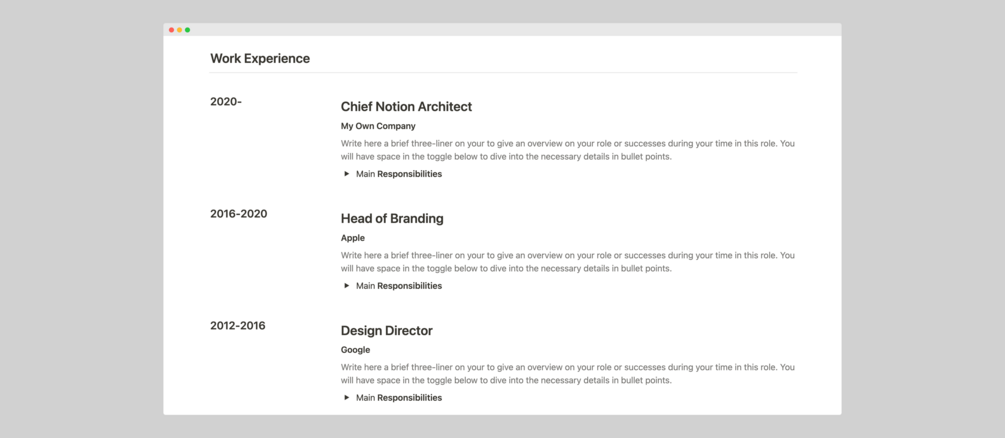Expand Main Responsibilities under Chief Notion Architect
The height and width of the screenshot is (438, 1005).
(x=347, y=174)
